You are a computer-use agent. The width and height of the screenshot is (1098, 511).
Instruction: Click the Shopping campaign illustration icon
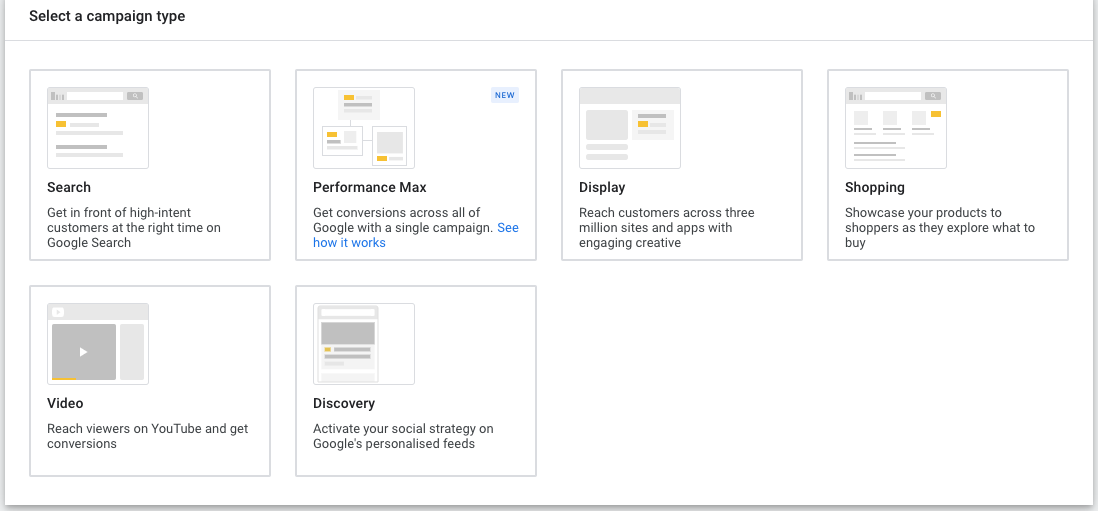click(896, 127)
